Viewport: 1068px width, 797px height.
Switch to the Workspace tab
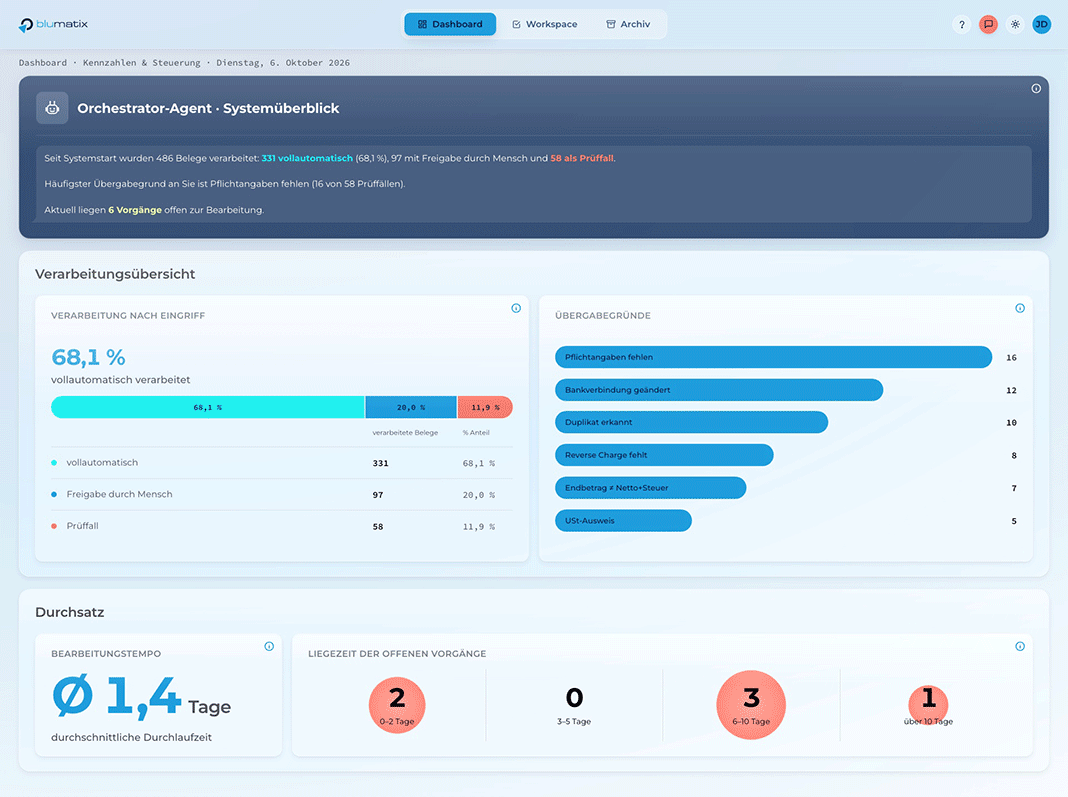[544, 24]
